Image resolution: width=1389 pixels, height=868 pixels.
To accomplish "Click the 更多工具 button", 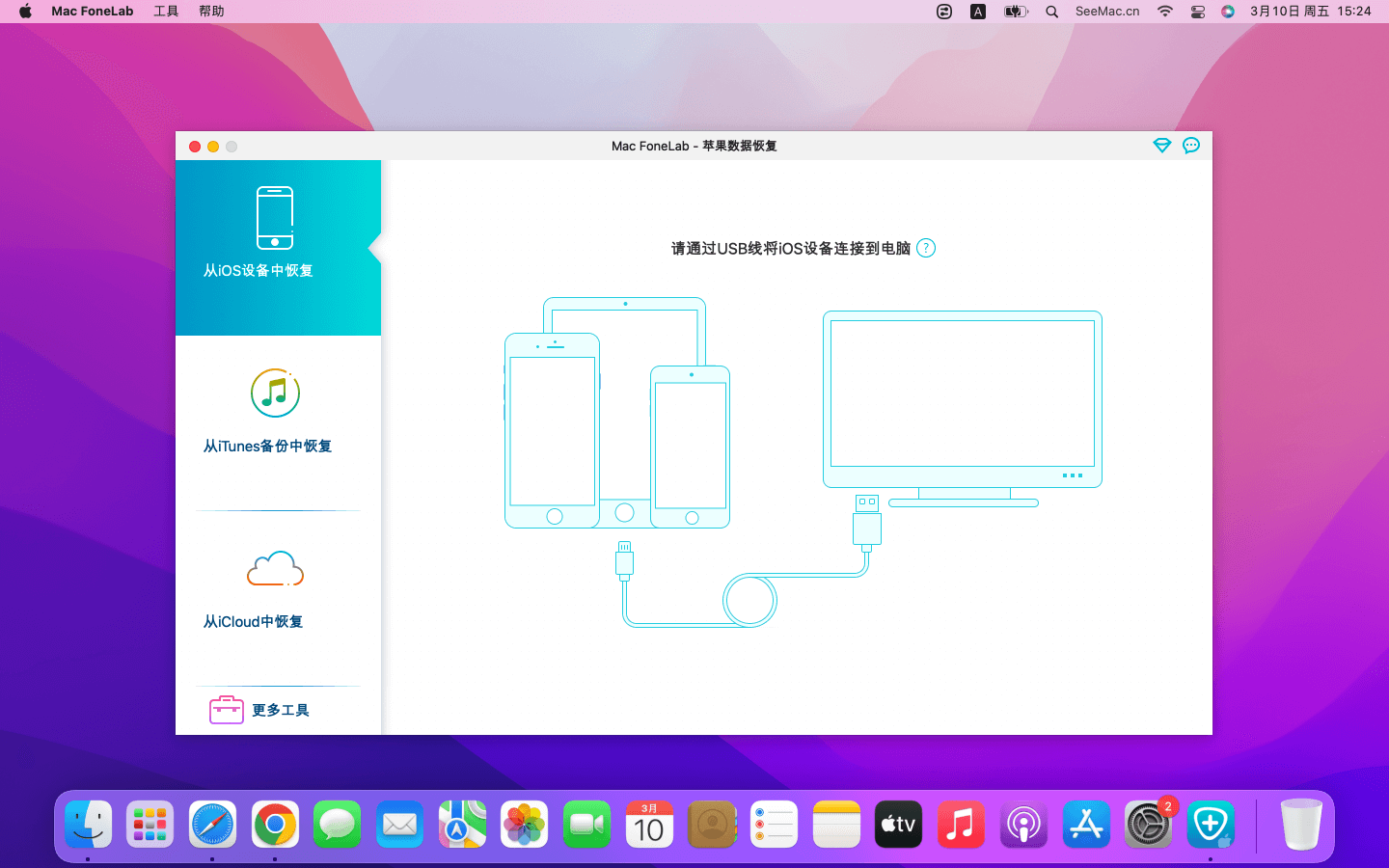I will (280, 710).
